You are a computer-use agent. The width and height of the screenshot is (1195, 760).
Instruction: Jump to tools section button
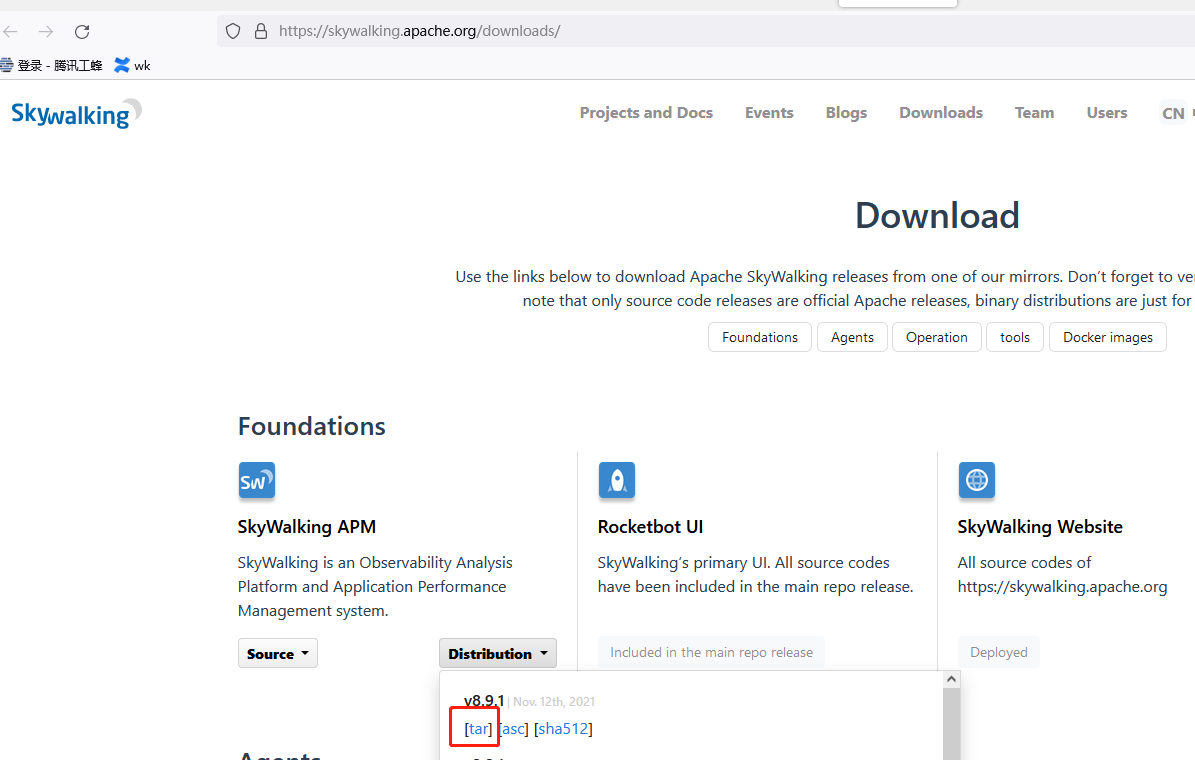1014,337
